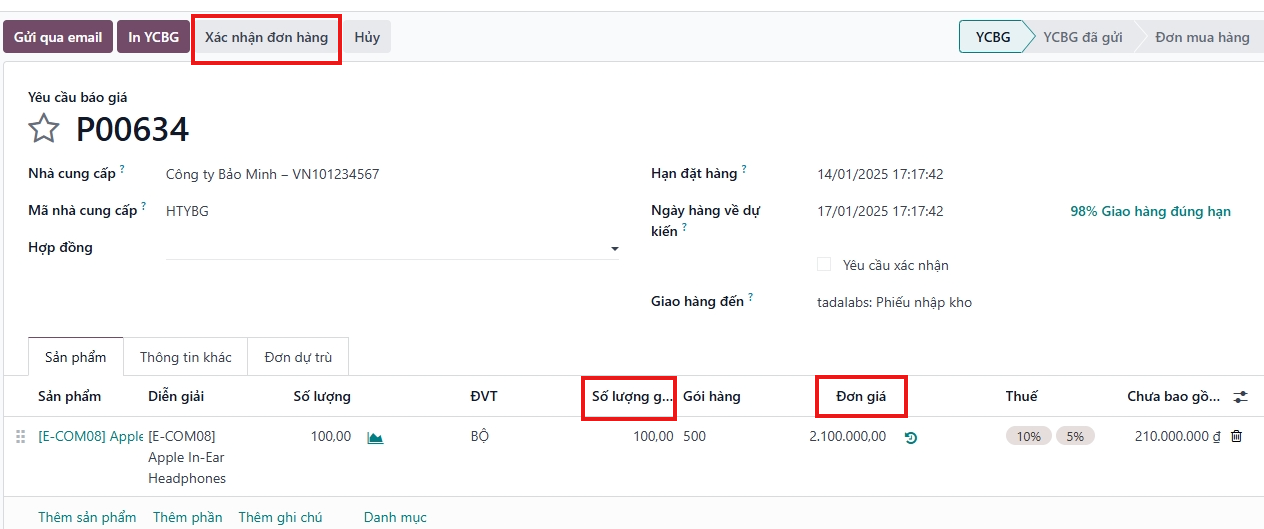Tick the Yêu cầu xác nhận checkbox

824,265
